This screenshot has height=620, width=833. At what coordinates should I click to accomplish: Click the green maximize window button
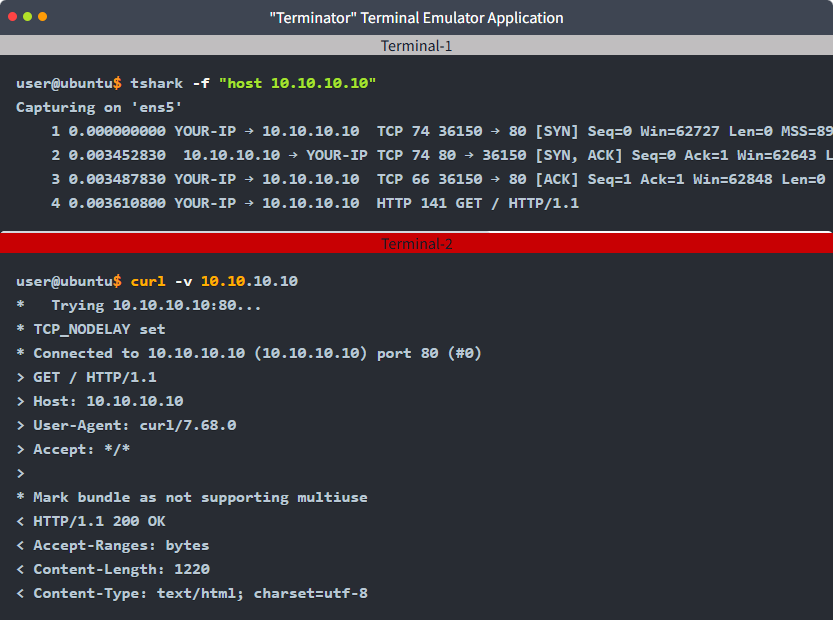click(43, 17)
